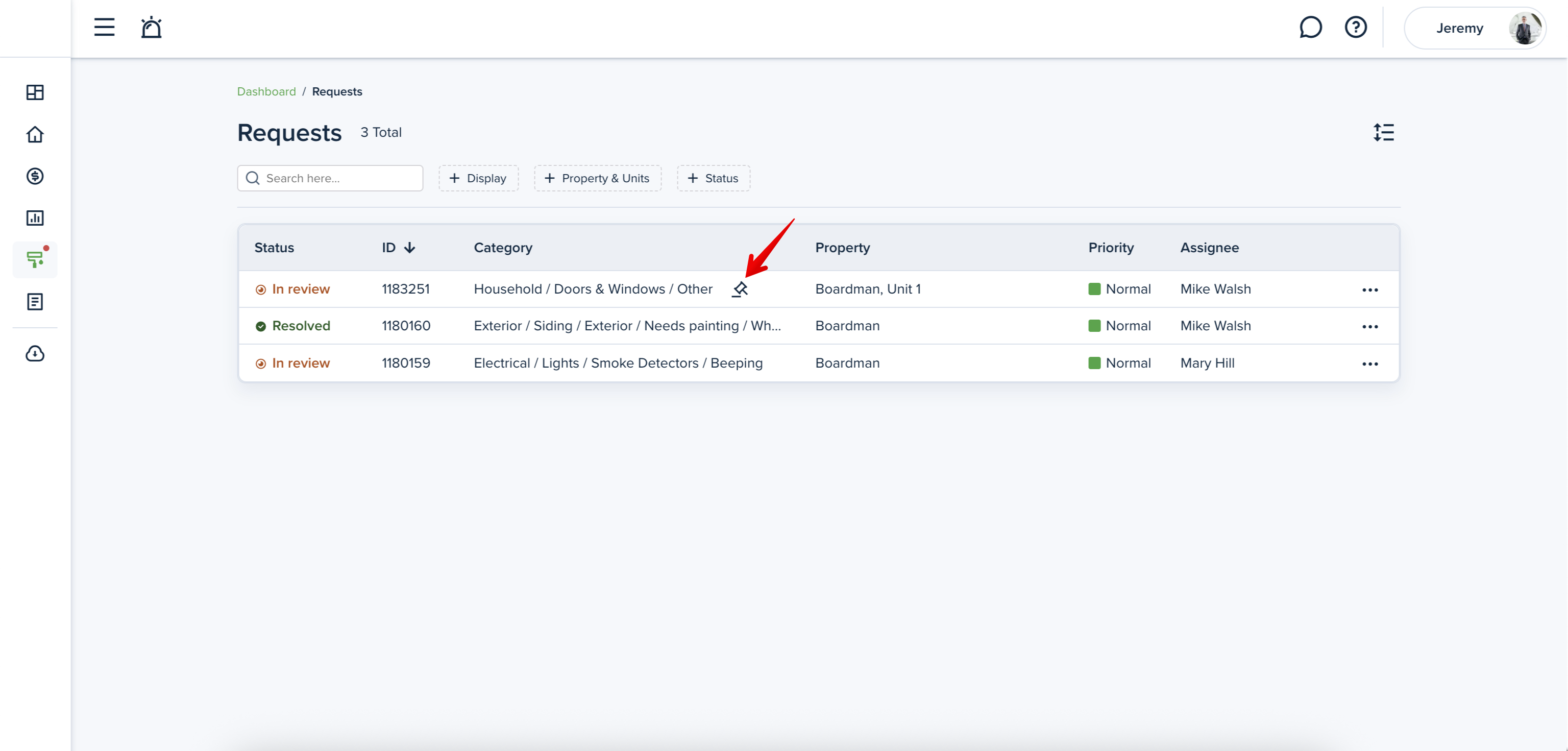Go to properties home sidebar icon

pos(35,134)
